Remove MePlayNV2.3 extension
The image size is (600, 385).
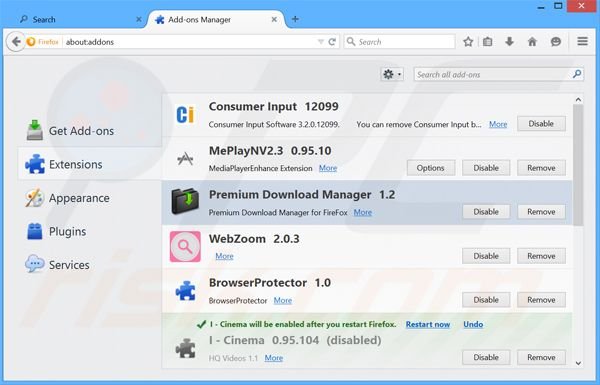(x=541, y=168)
